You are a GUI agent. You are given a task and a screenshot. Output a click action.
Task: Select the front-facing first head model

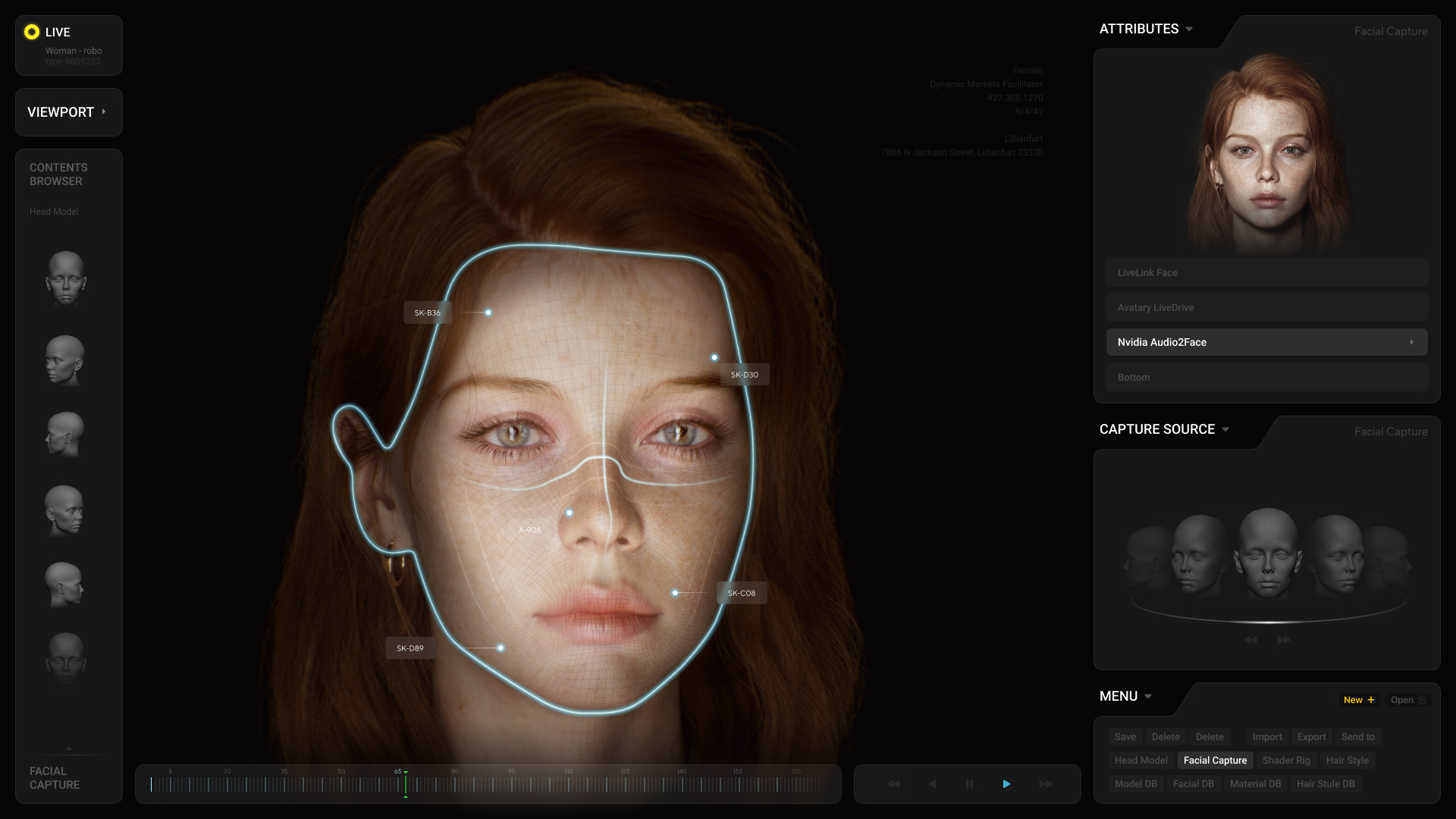click(66, 278)
